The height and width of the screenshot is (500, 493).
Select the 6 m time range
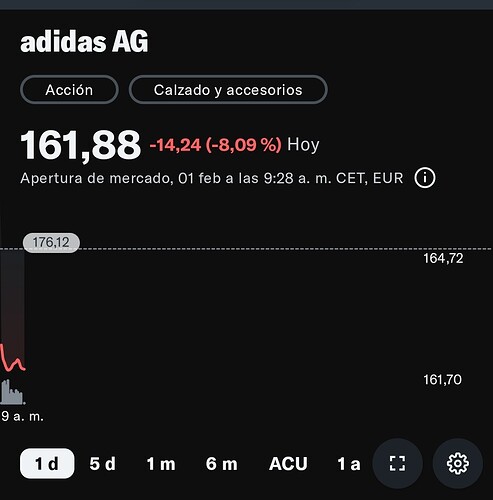(x=221, y=464)
